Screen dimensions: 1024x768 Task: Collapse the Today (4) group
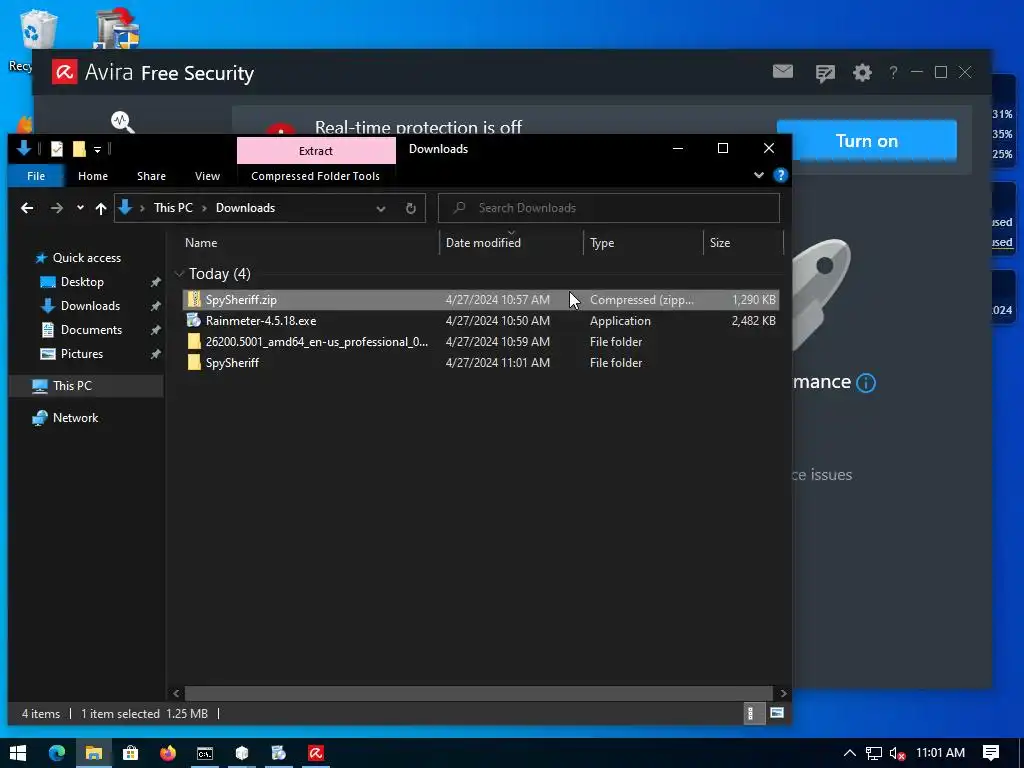pos(179,274)
